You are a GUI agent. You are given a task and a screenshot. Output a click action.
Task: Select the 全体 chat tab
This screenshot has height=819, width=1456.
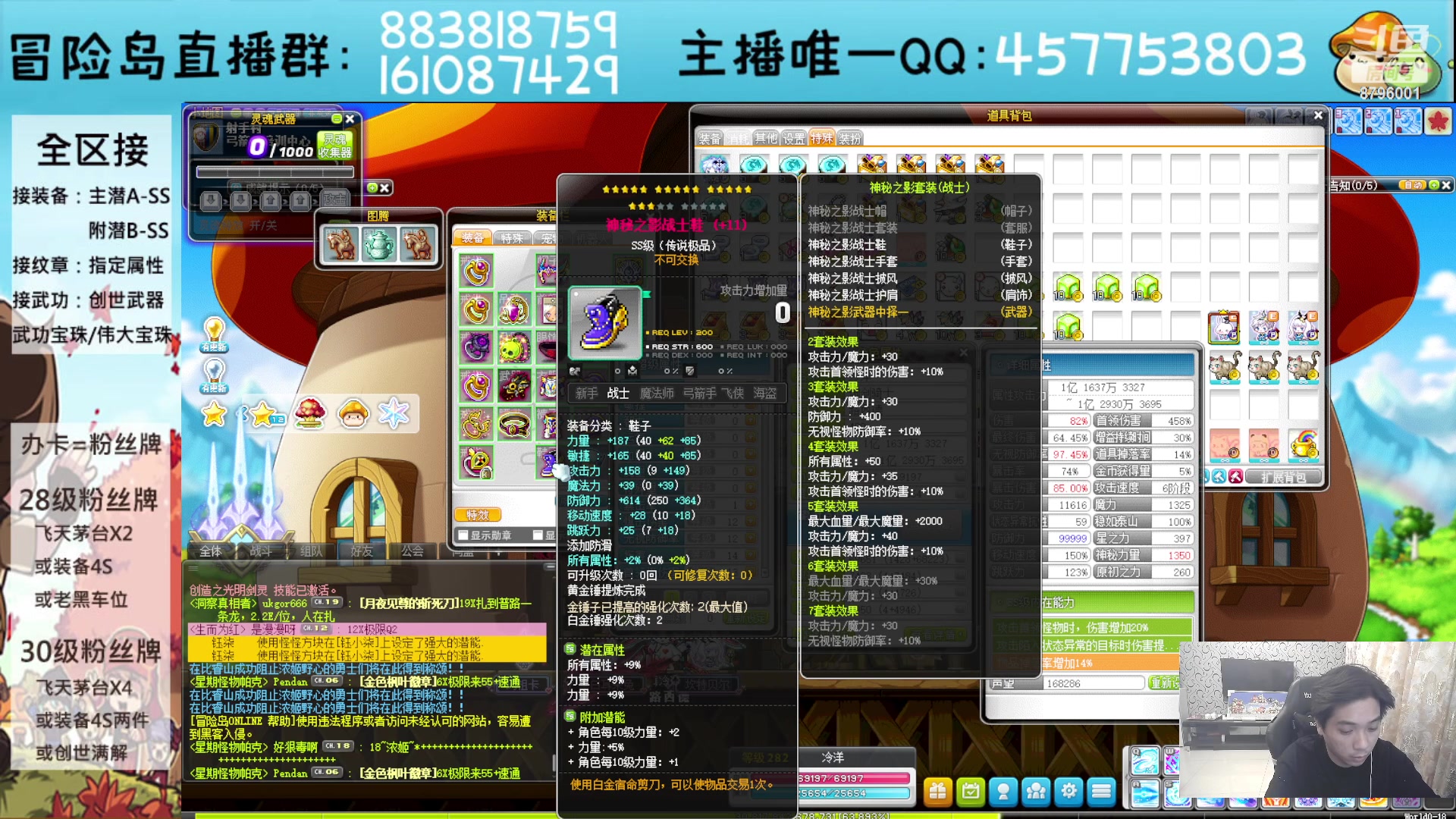pos(211,551)
